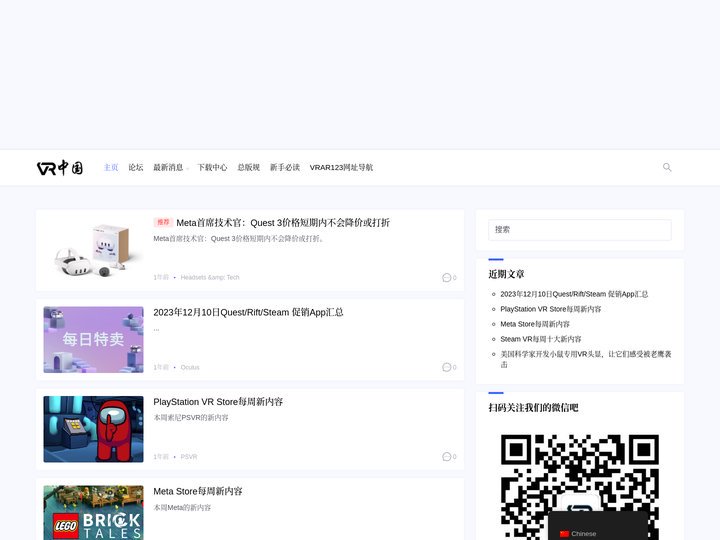Open sidebar link Steam VR每周十大新内容

coord(540,339)
